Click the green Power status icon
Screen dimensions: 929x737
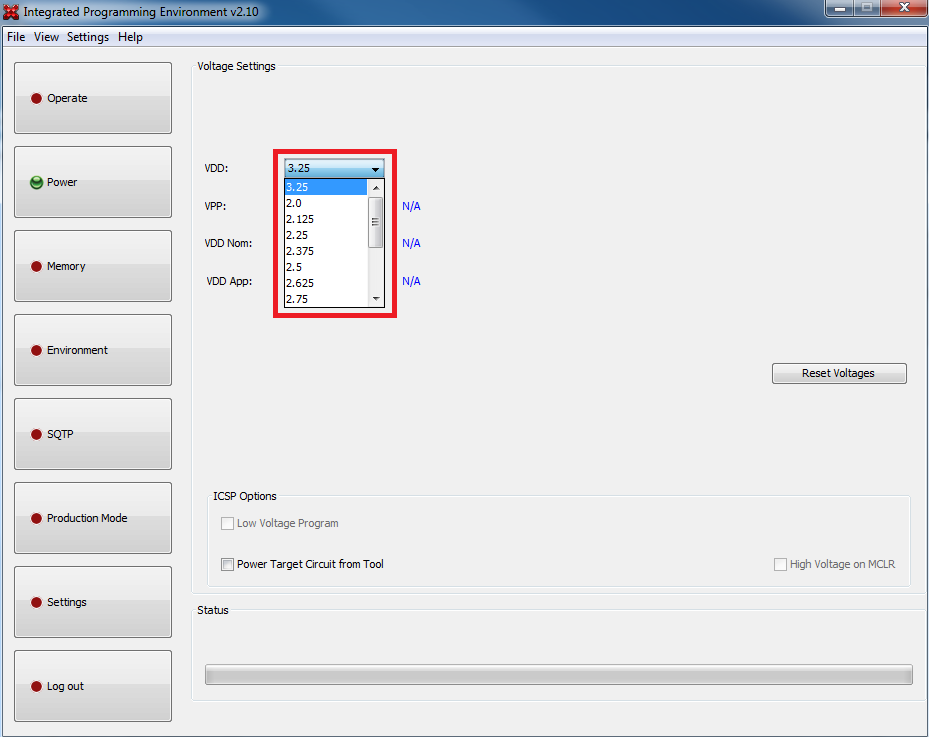(36, 182)
